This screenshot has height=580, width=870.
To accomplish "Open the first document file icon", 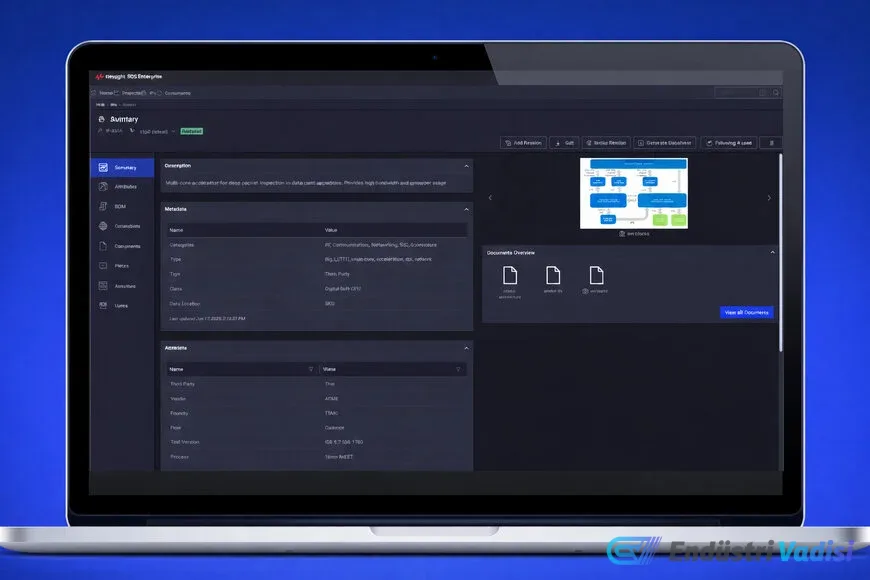I will (x=509, y=275).
